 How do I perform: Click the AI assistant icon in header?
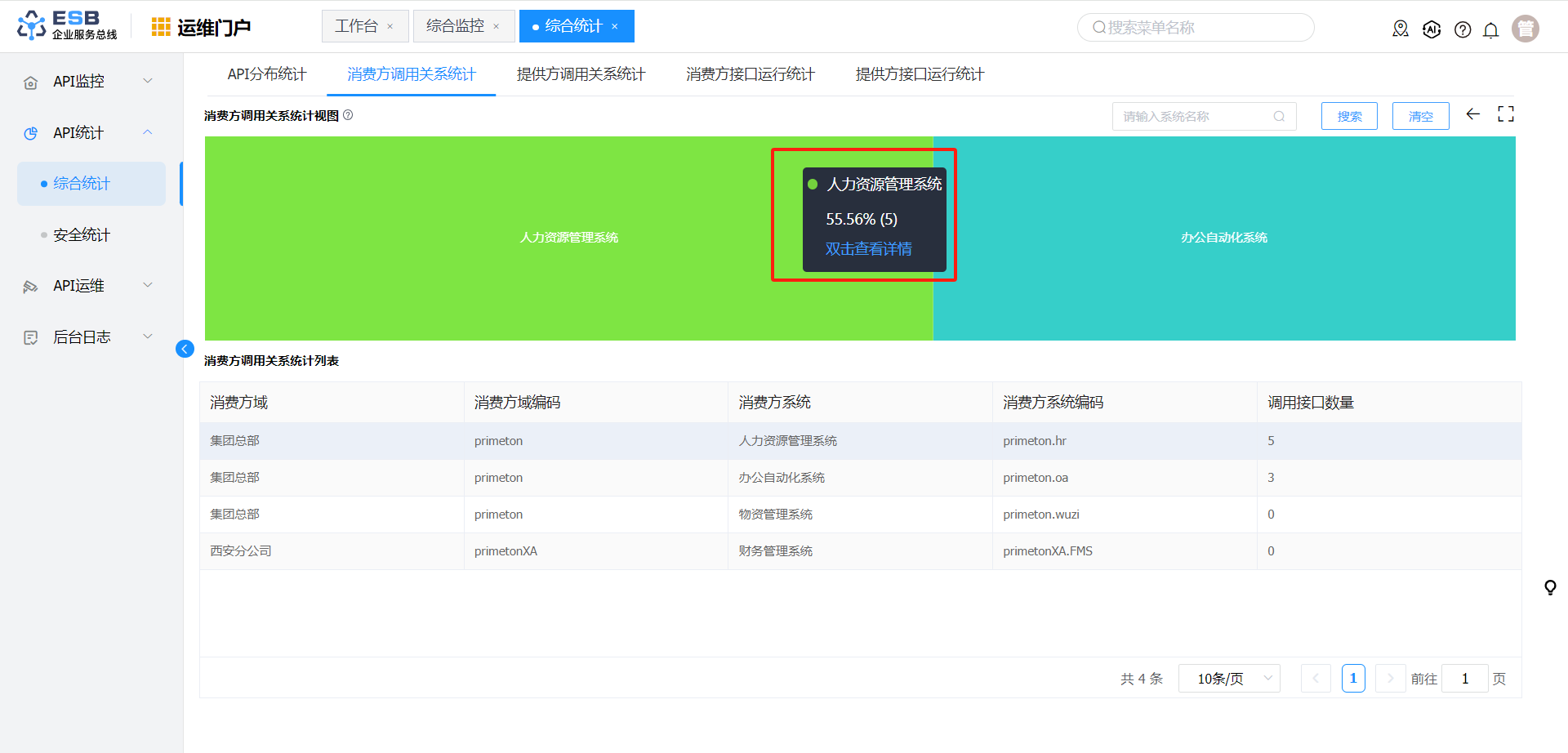[1432, 29]
